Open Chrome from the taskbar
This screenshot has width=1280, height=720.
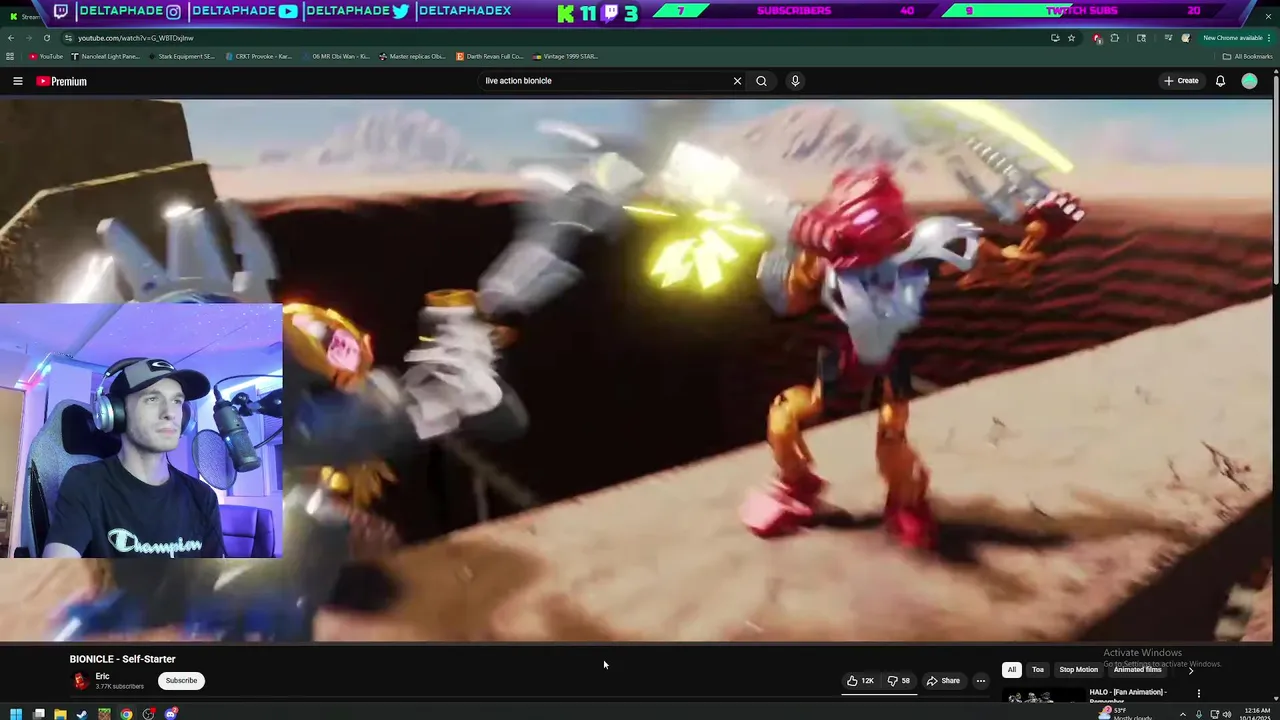(126, 714)
